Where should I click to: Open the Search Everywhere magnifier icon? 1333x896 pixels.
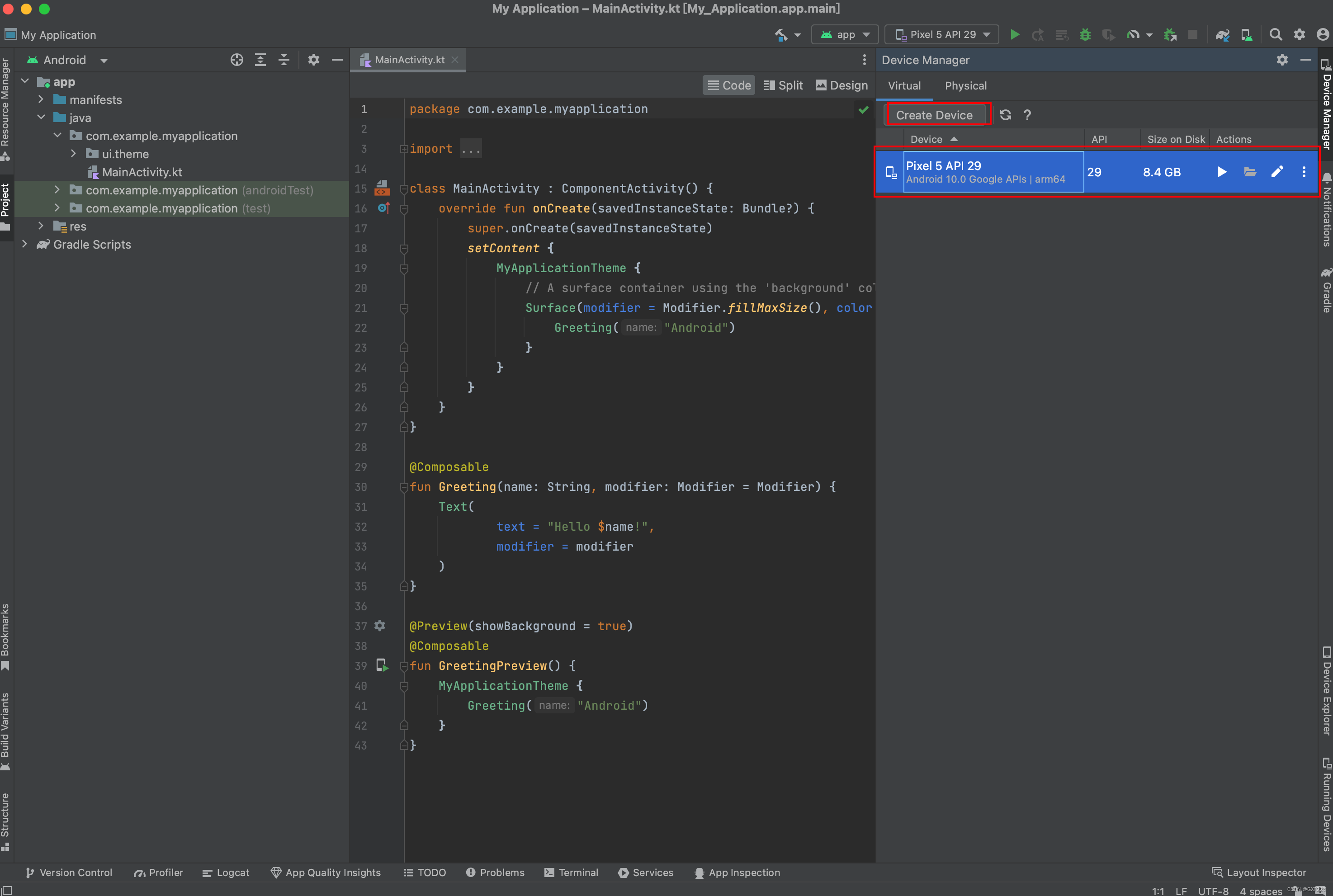point(1275,34)
